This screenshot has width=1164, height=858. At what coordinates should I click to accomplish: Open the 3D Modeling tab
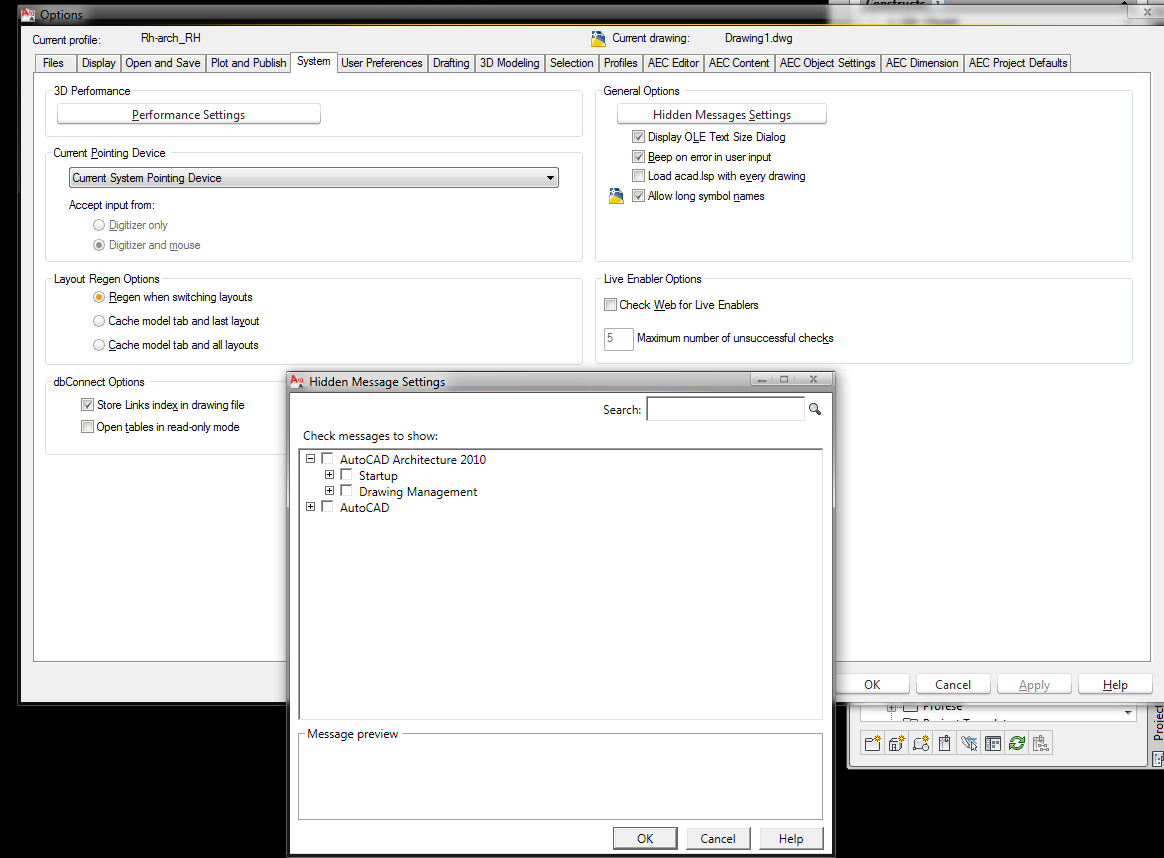[509, 63]
